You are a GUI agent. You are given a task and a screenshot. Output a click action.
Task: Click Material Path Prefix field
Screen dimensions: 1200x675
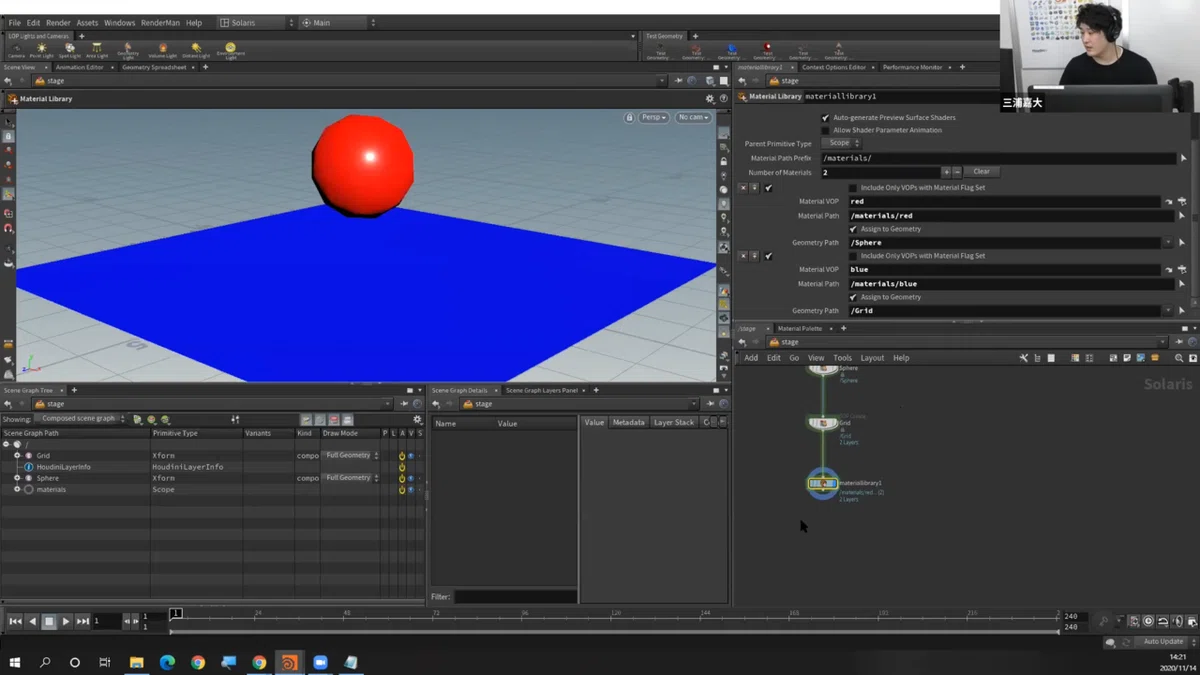(998, 158)
